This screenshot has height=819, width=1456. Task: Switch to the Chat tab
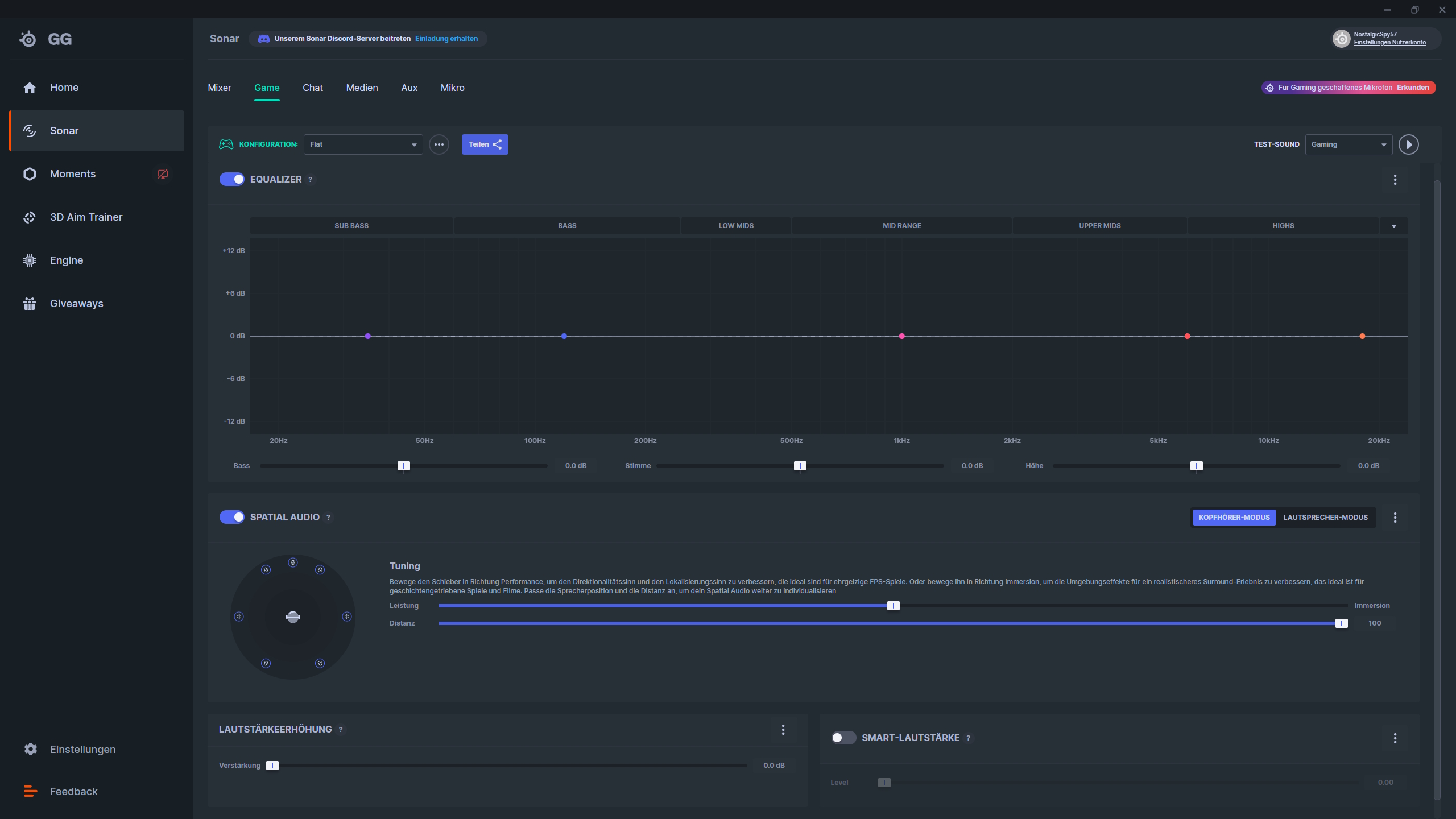pos(312,88)
